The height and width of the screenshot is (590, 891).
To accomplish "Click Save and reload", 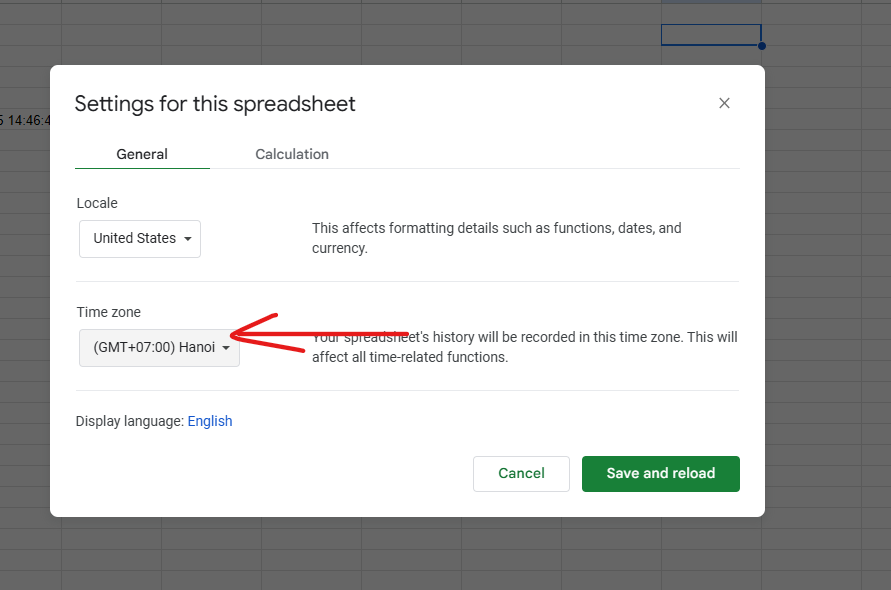I will (660, 474).
